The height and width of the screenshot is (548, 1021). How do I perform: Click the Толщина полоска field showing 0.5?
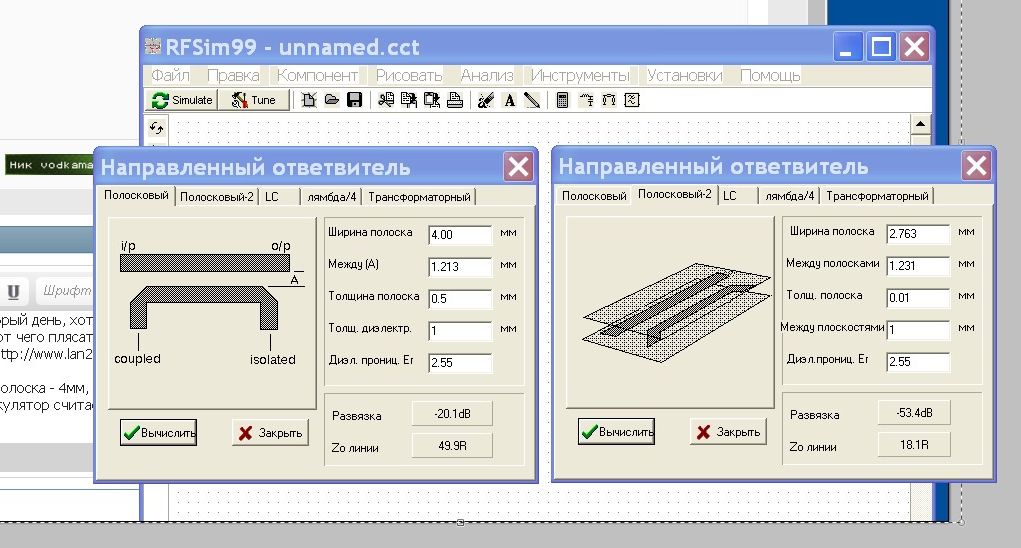460,299
